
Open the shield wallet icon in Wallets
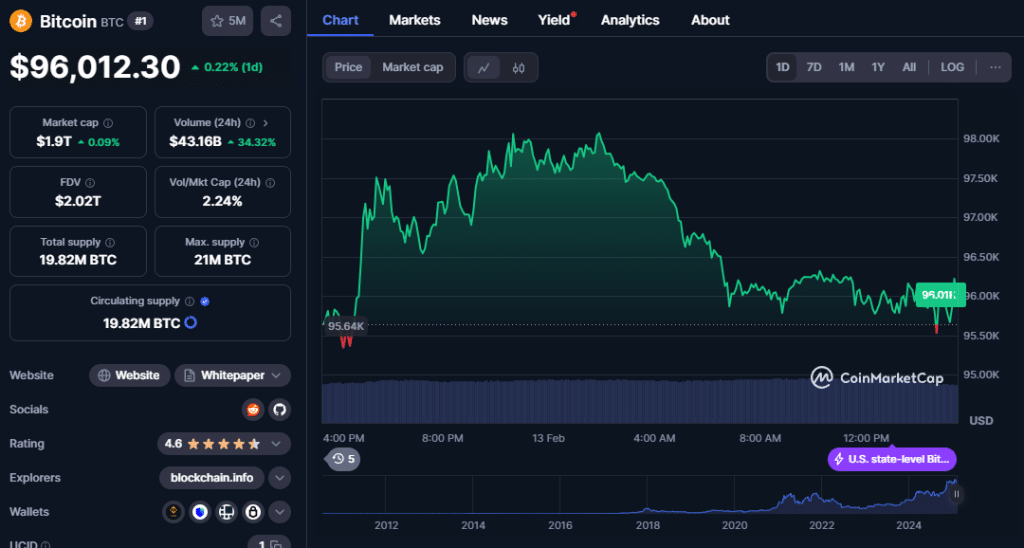[x=200, y=512]
